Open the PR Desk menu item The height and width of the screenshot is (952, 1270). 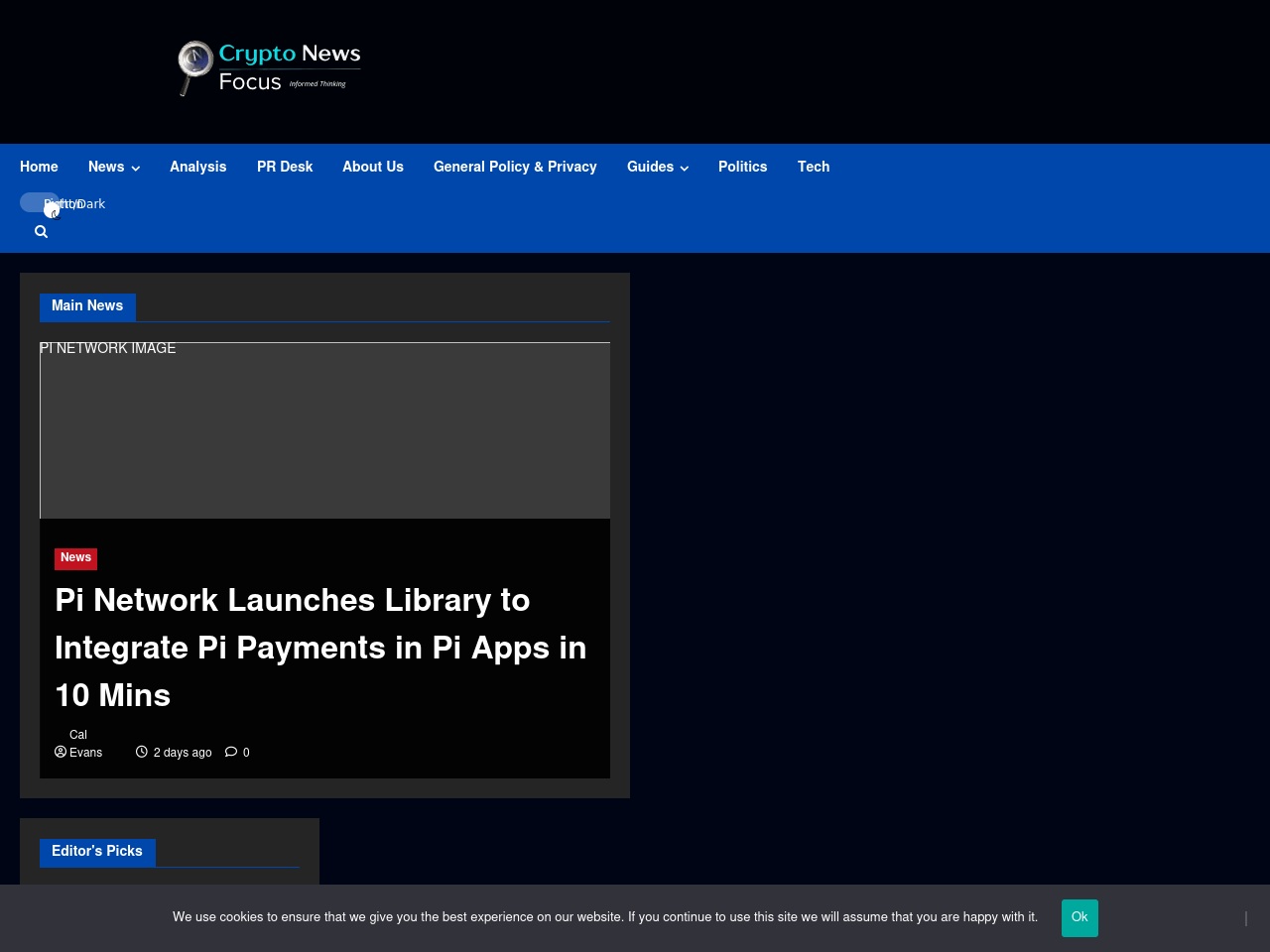coord(285,167)
